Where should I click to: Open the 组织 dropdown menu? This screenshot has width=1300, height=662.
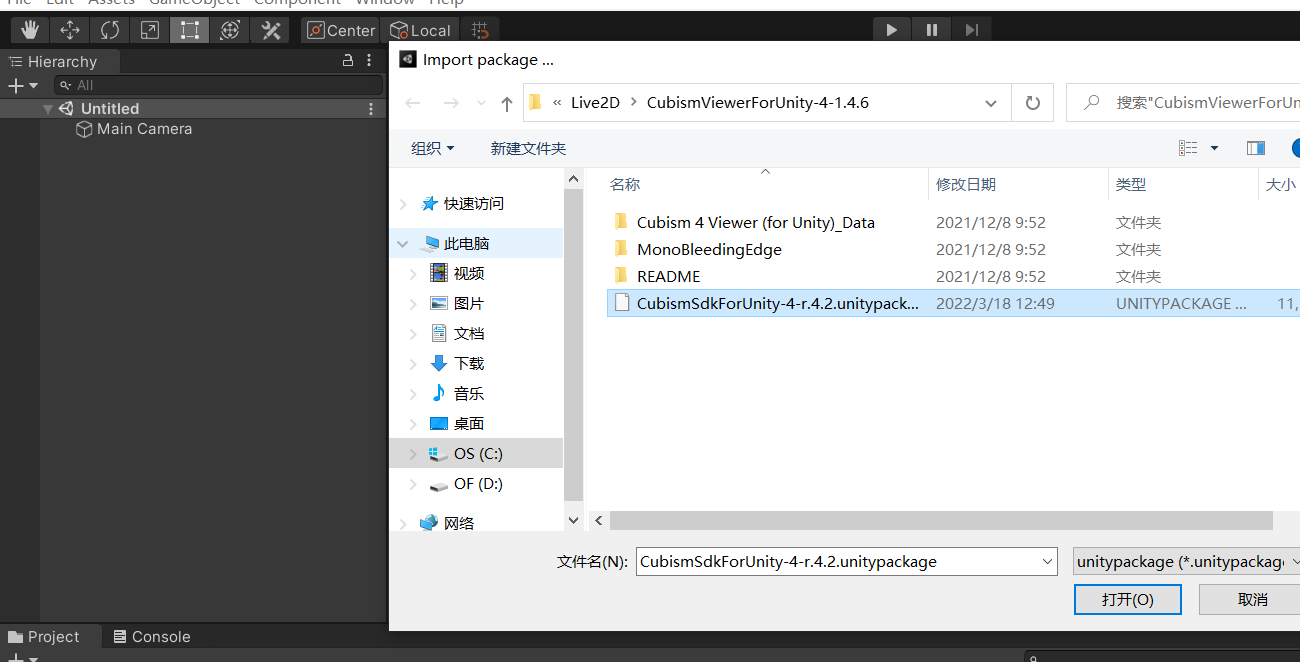coord(432,148)
